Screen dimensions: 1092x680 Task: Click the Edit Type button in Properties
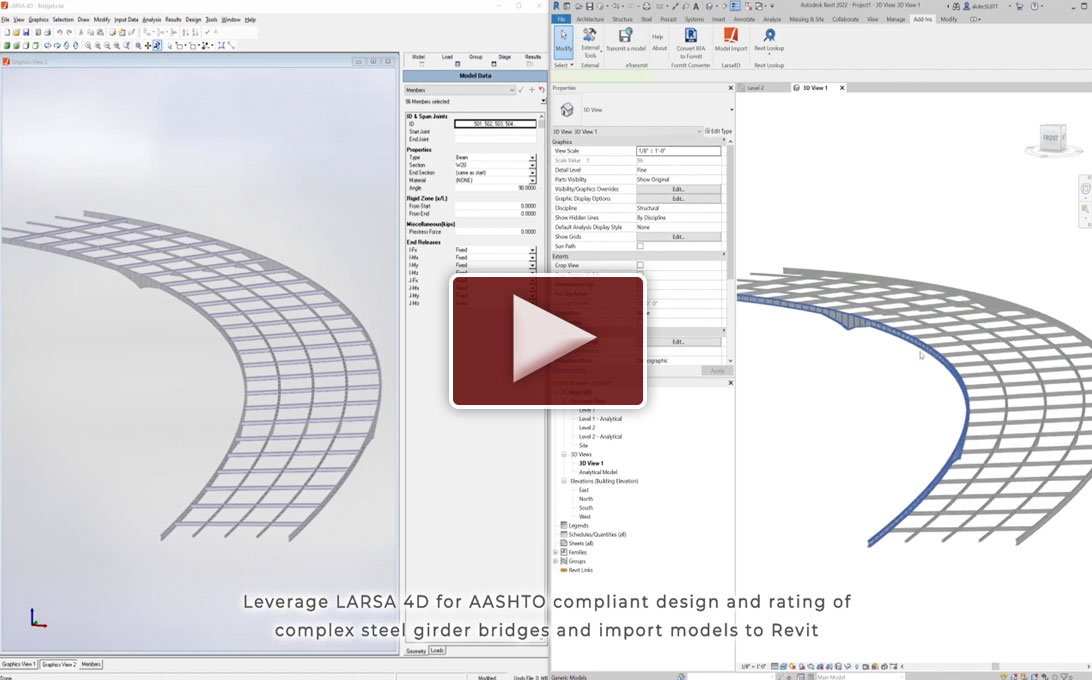(x=718, y=131)
